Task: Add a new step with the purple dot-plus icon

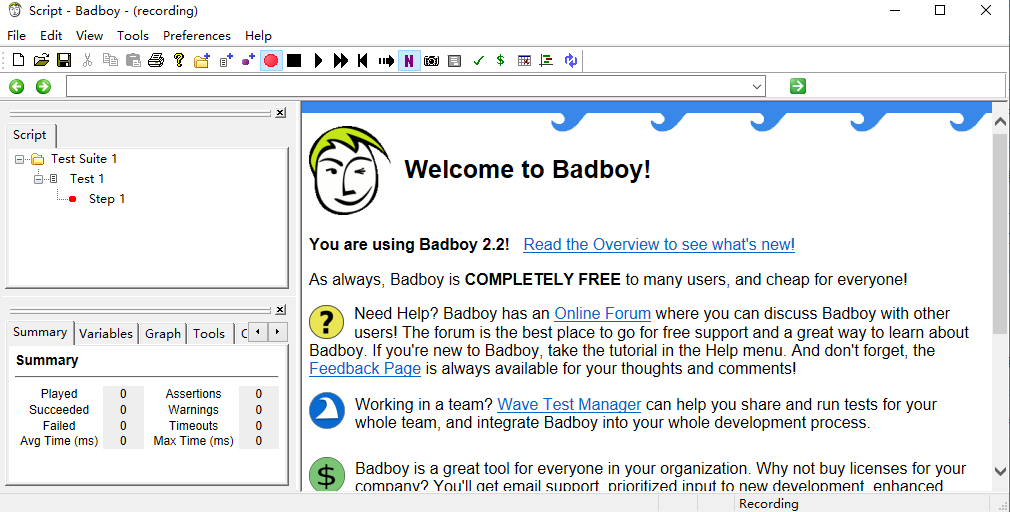Action: (248, 61)
